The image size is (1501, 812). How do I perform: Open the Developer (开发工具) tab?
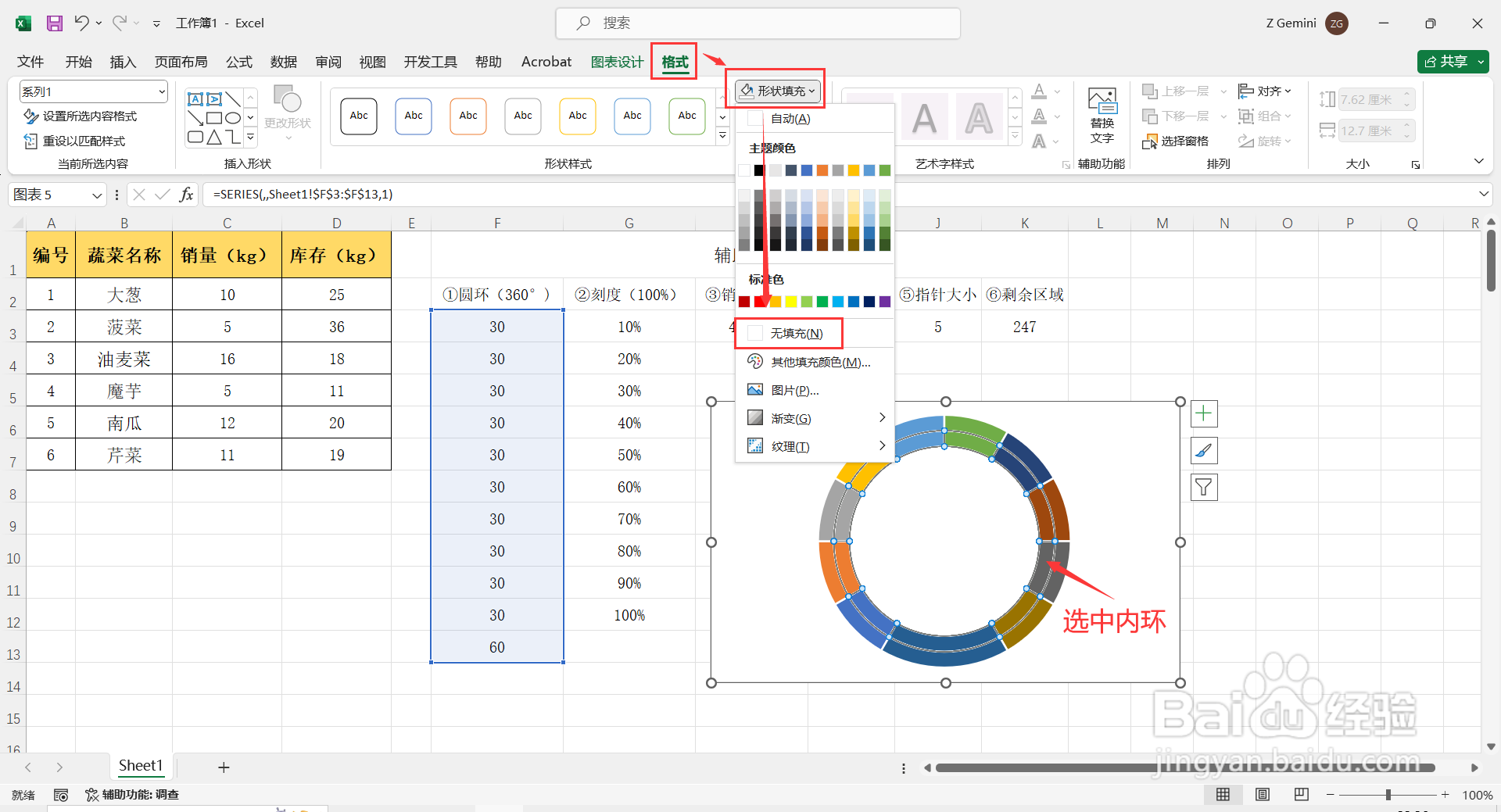click(430, 62)
